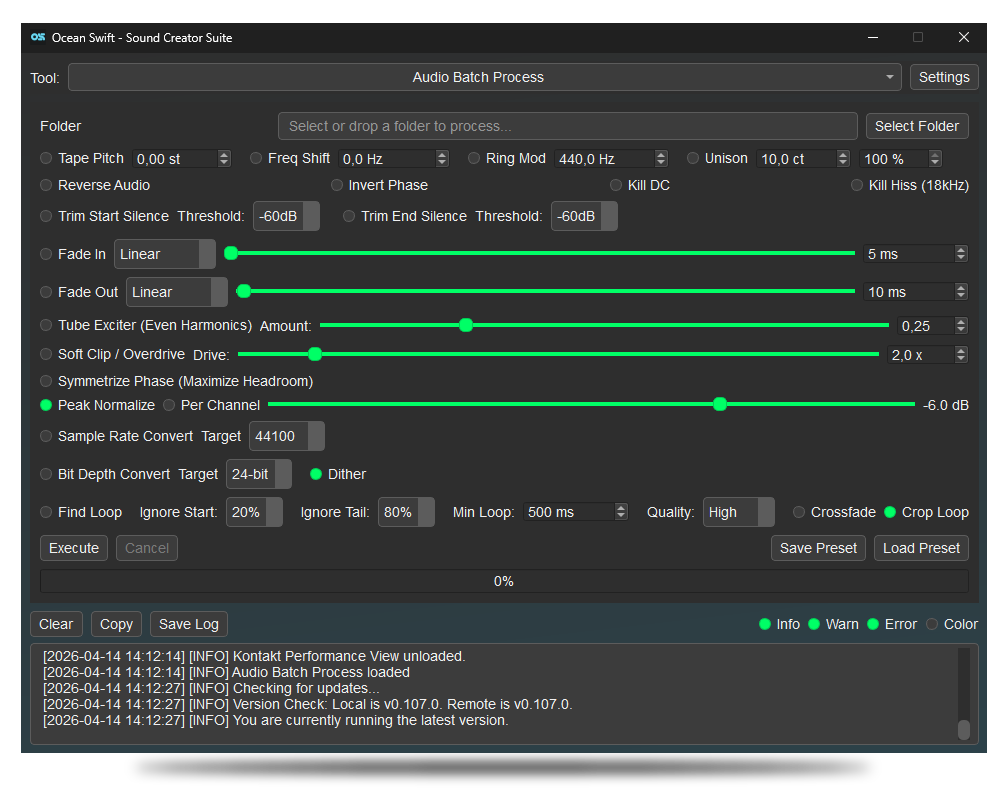
Task: Toggle the Warn log filter
Action: [814, 624]
